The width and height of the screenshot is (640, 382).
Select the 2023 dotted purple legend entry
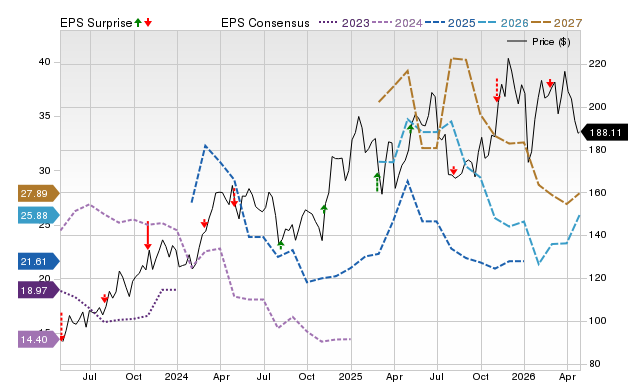point(344,23)
